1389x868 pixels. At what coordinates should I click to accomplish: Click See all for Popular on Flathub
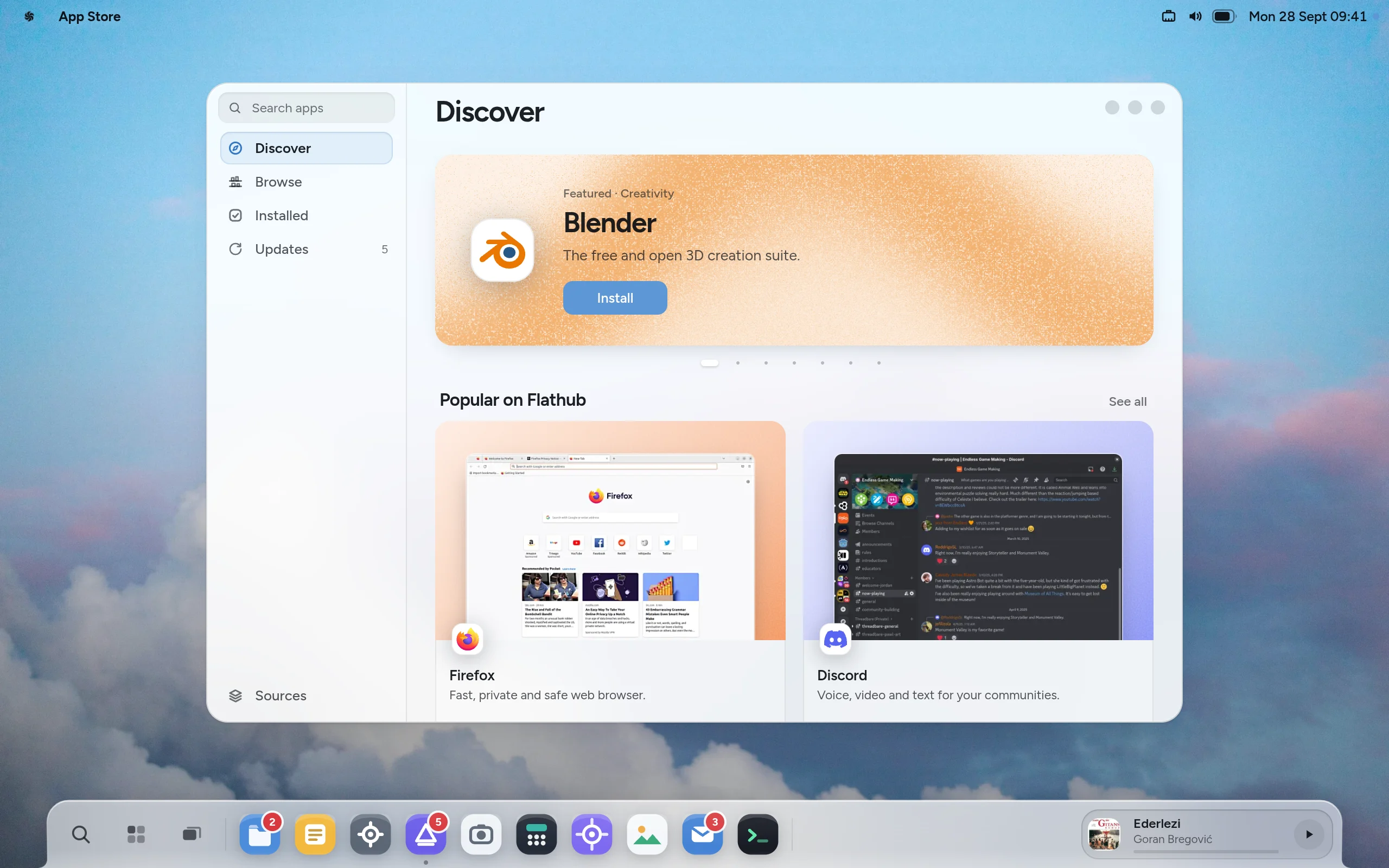[1127, 401]
